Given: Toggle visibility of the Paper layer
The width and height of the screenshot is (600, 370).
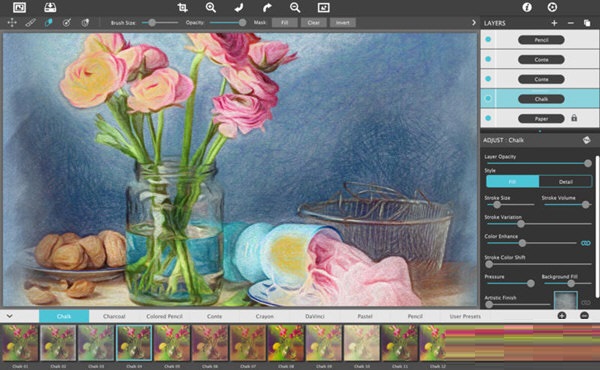Looking at the screenshot, I should (488, 118).
